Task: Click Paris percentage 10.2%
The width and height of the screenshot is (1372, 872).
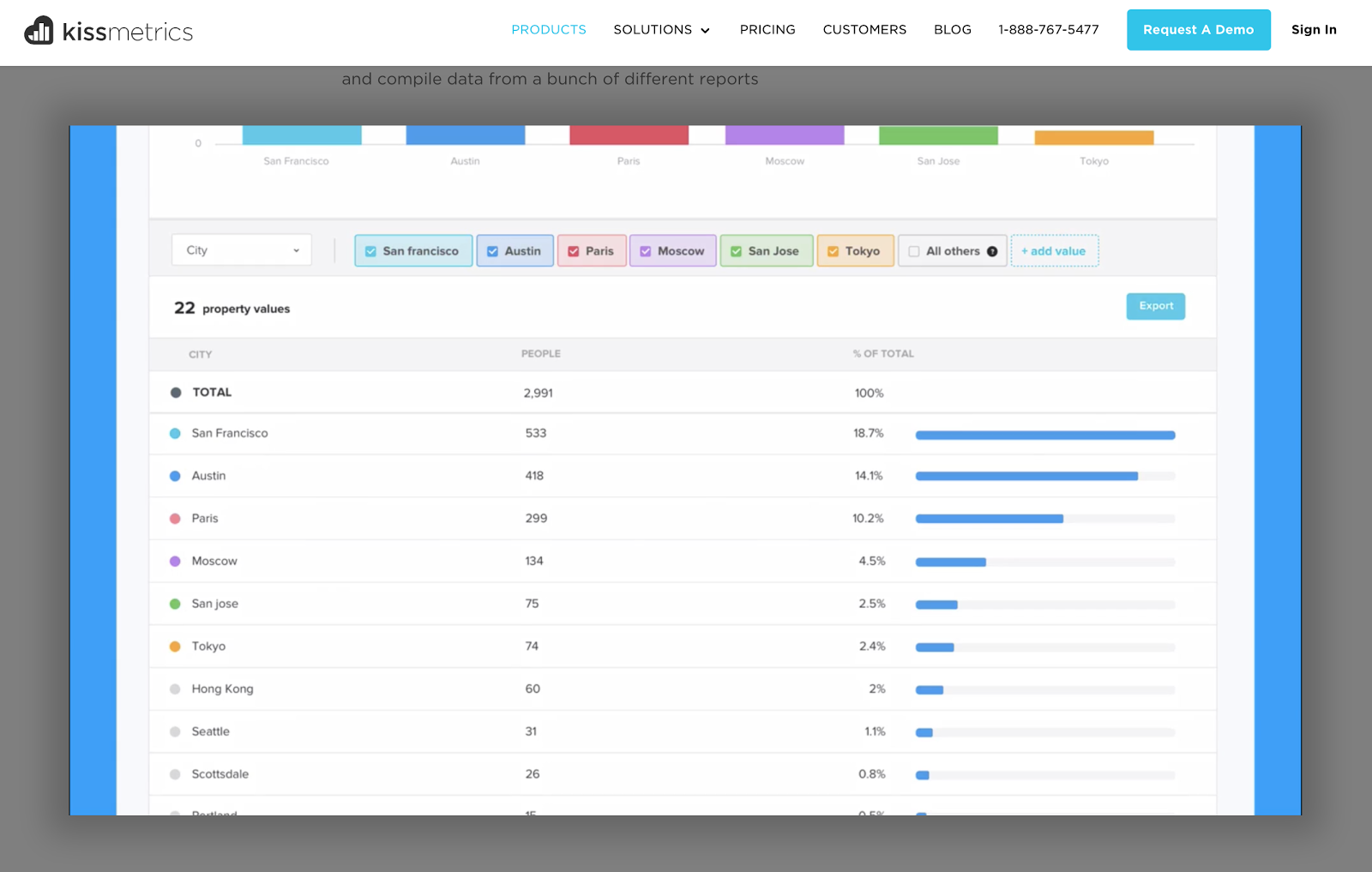Action: pos(868,519)
